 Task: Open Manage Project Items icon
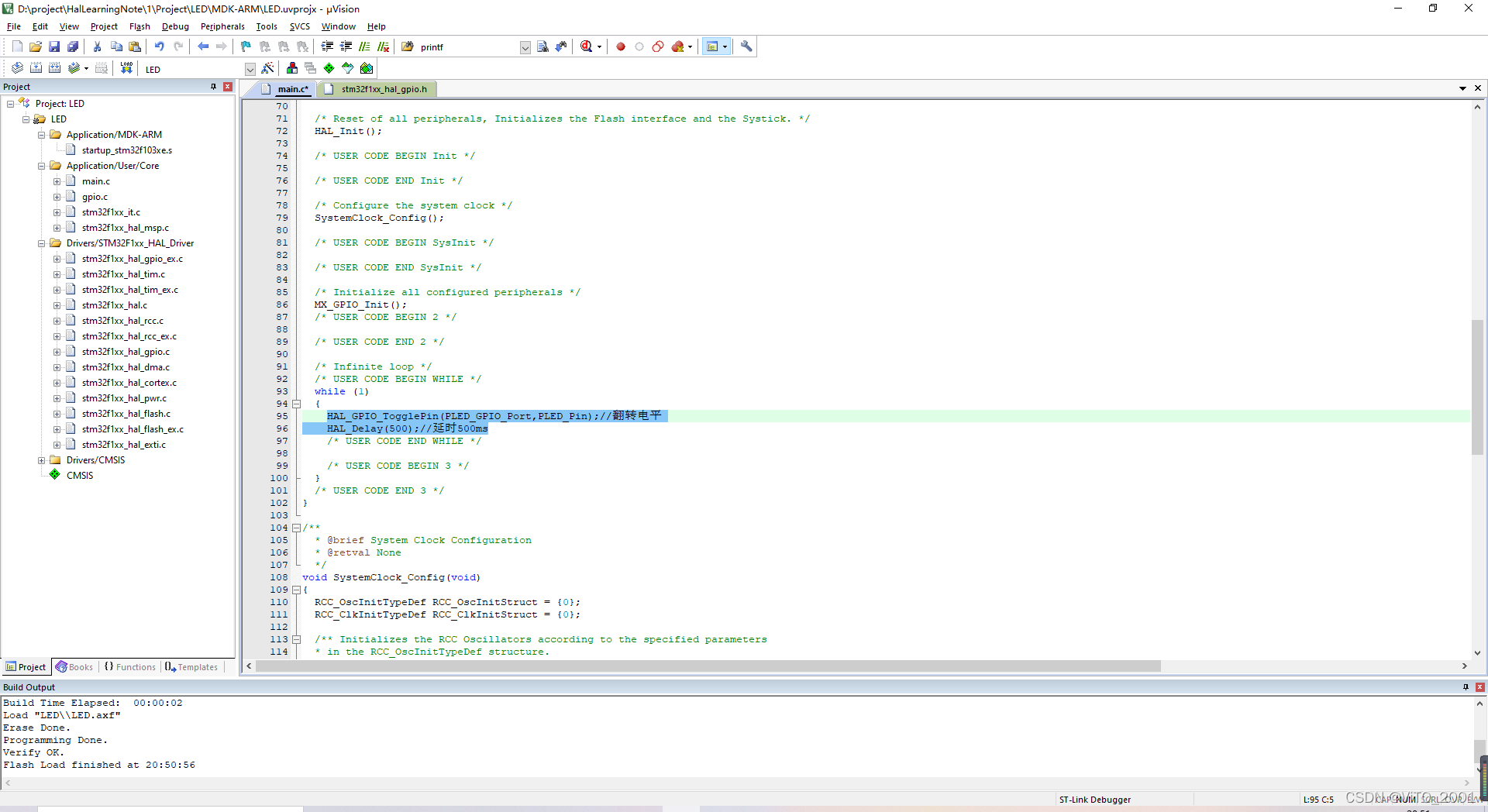tap(292, 68)
